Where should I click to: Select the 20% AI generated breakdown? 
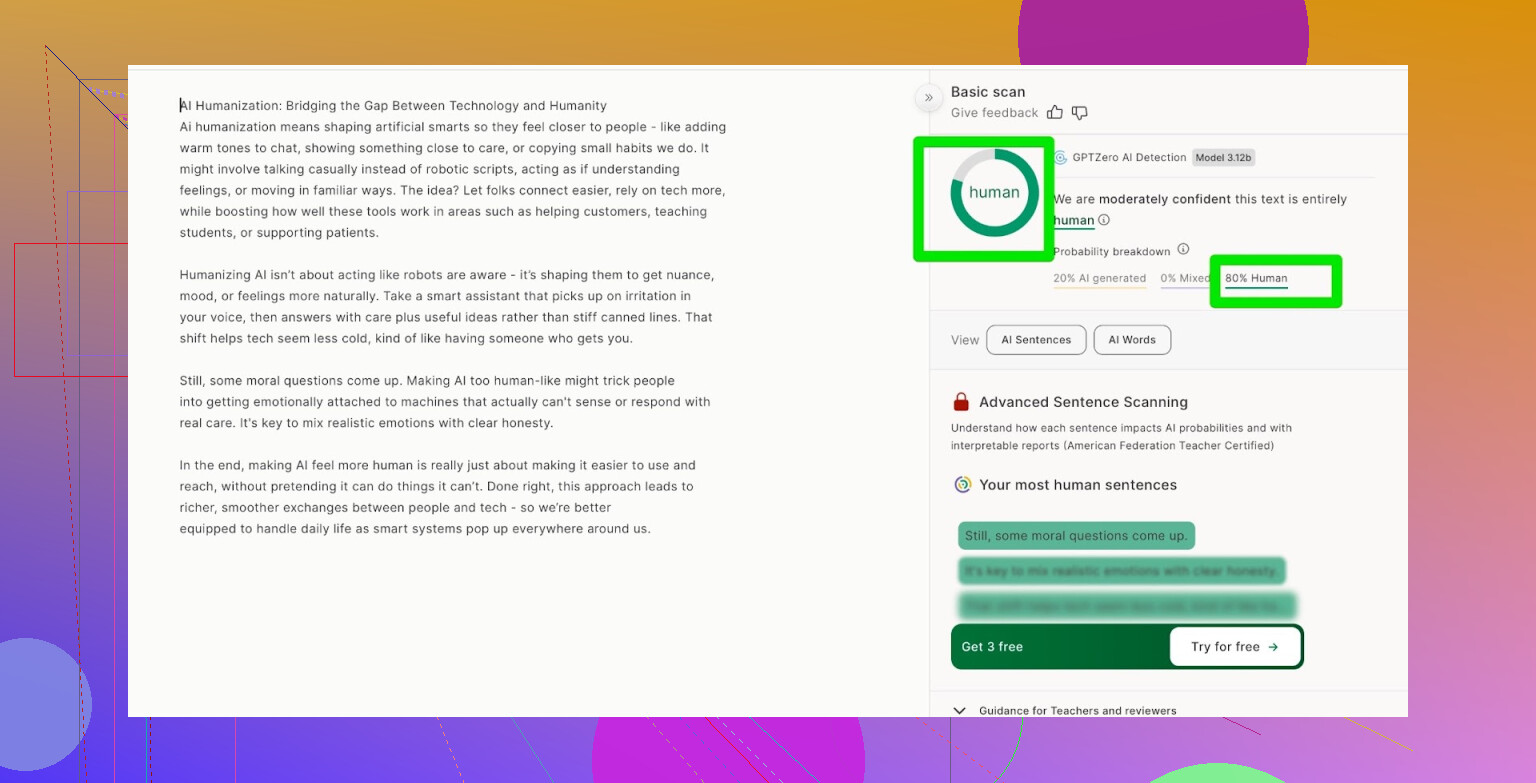[1099, 279]
